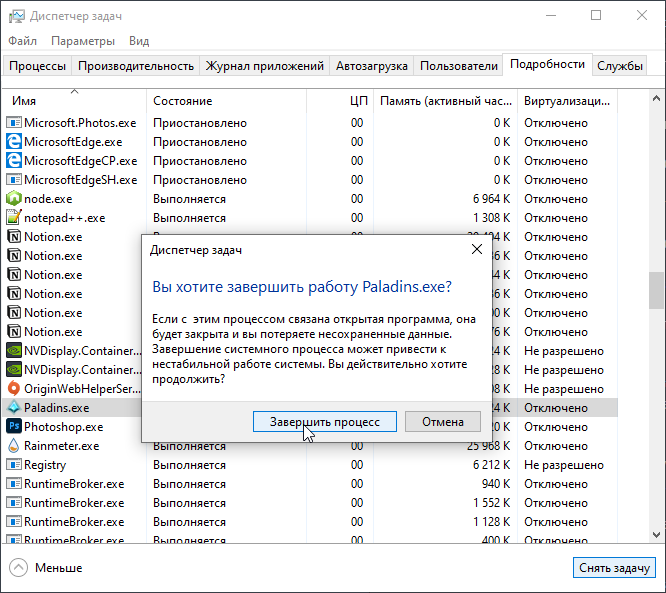This screenshot has width=666, height=593.
Task: Select the node.exe row name
Action: click(48, 199)
